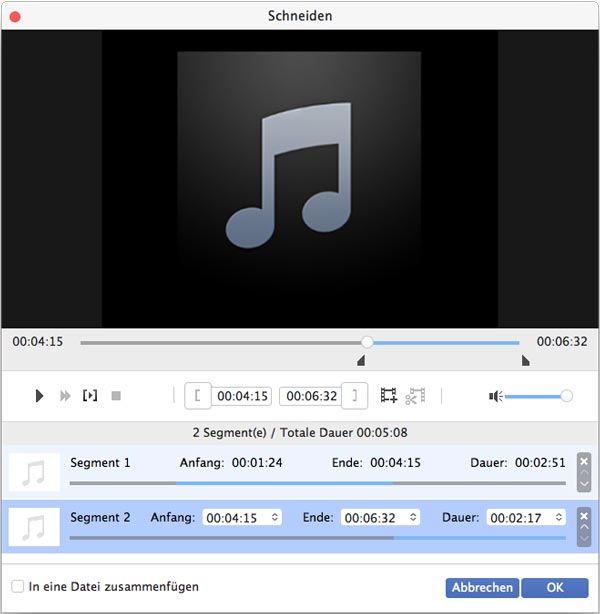Viewport: 600px width, 614px height.
Task: Split segment using the scissors icon
Action: [415, 395]
